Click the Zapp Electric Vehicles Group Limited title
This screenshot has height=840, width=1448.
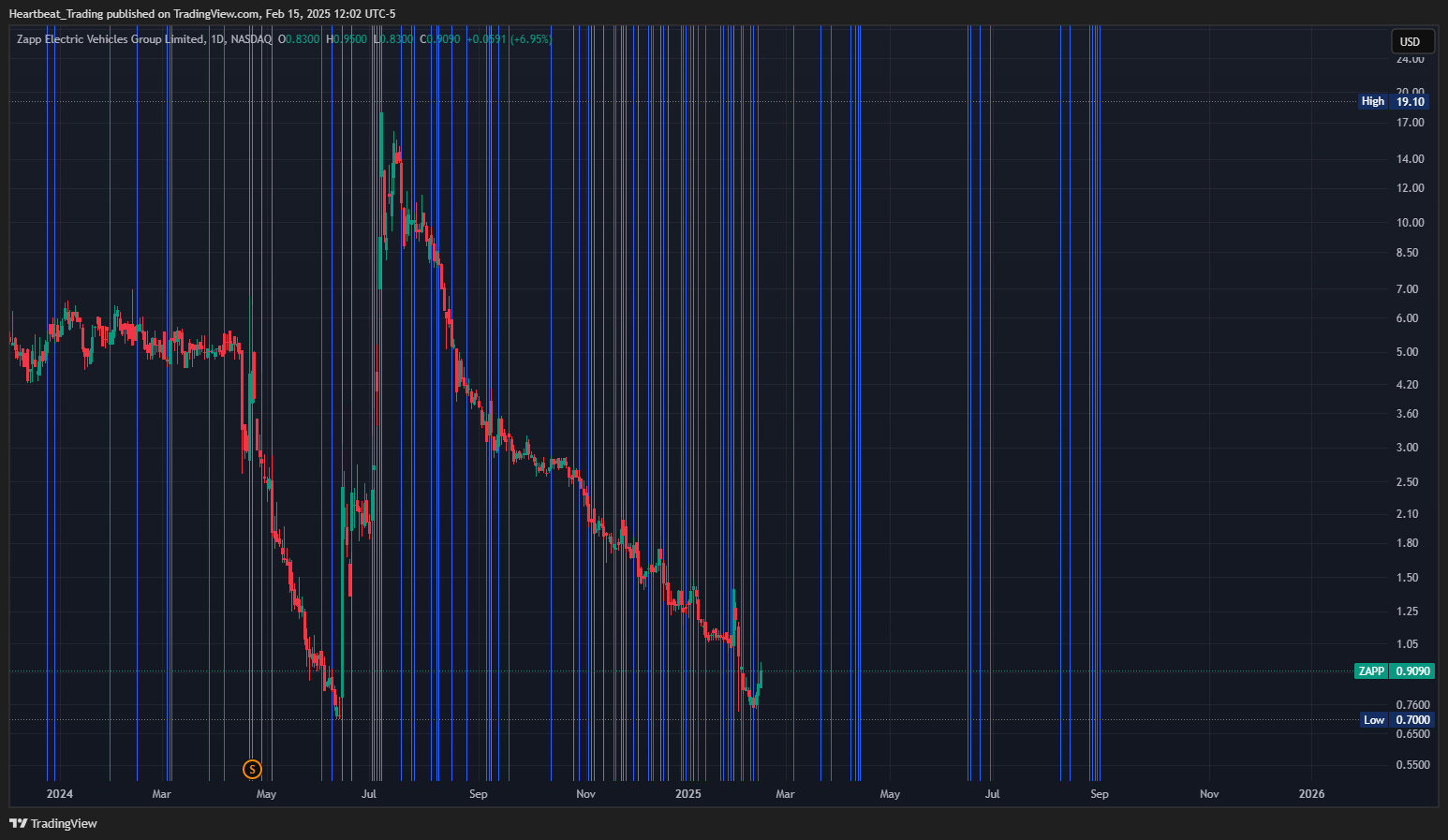111,39
